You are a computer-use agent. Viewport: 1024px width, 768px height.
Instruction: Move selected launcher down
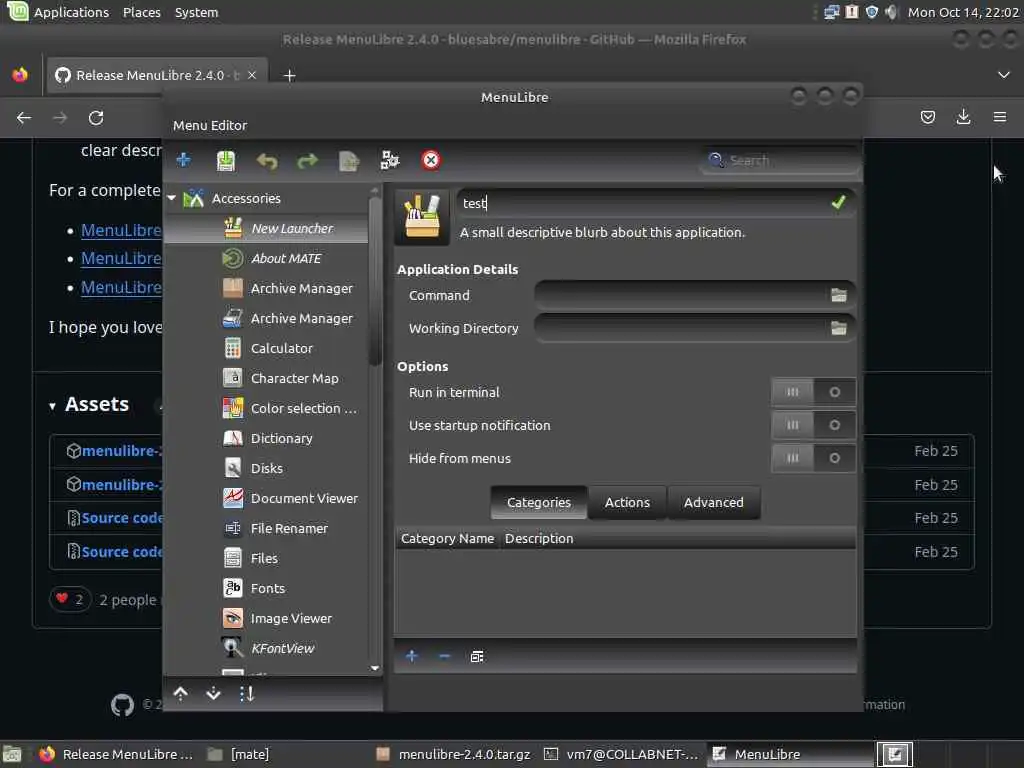tap(214, 694)
